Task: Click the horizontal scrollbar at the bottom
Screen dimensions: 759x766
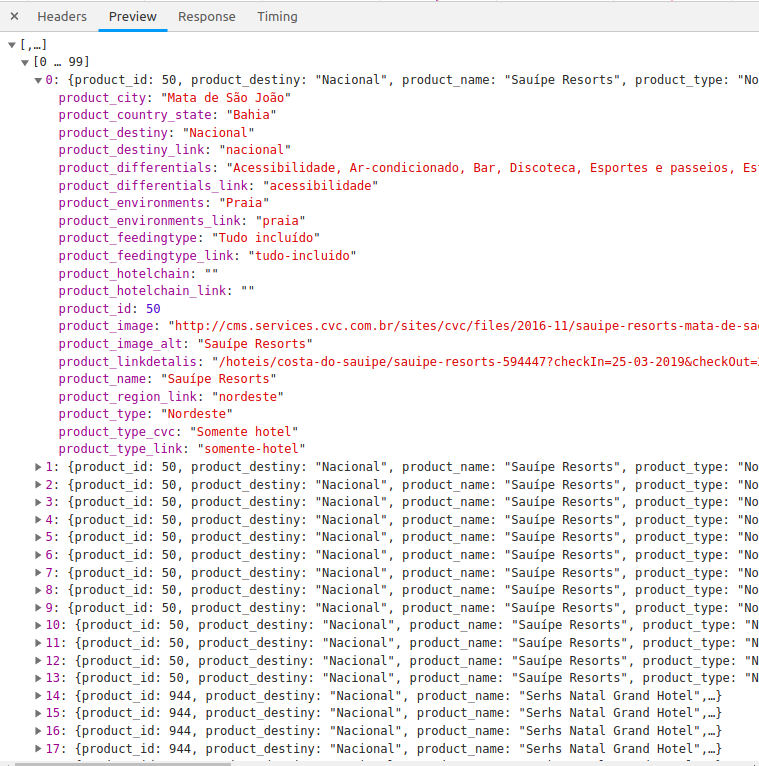Action: pyautogui.click(x=122, y=764)
